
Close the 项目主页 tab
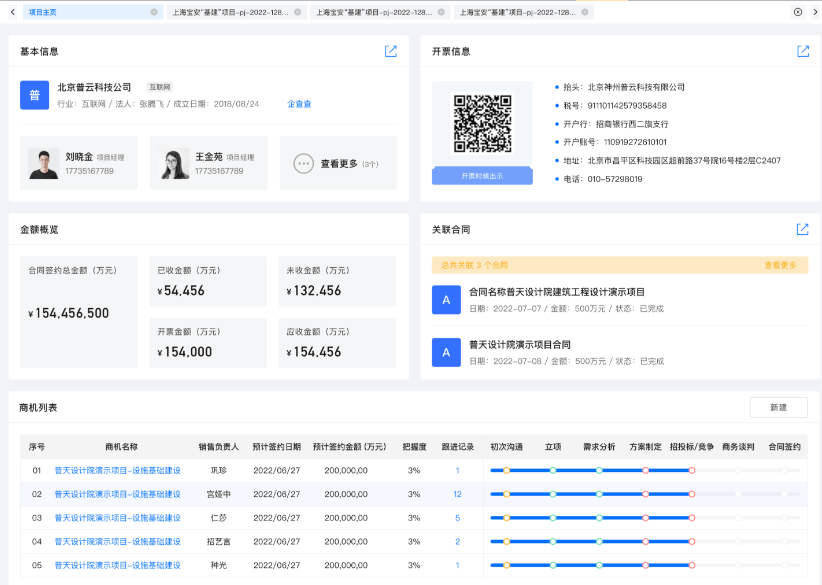tap(154, 12)
